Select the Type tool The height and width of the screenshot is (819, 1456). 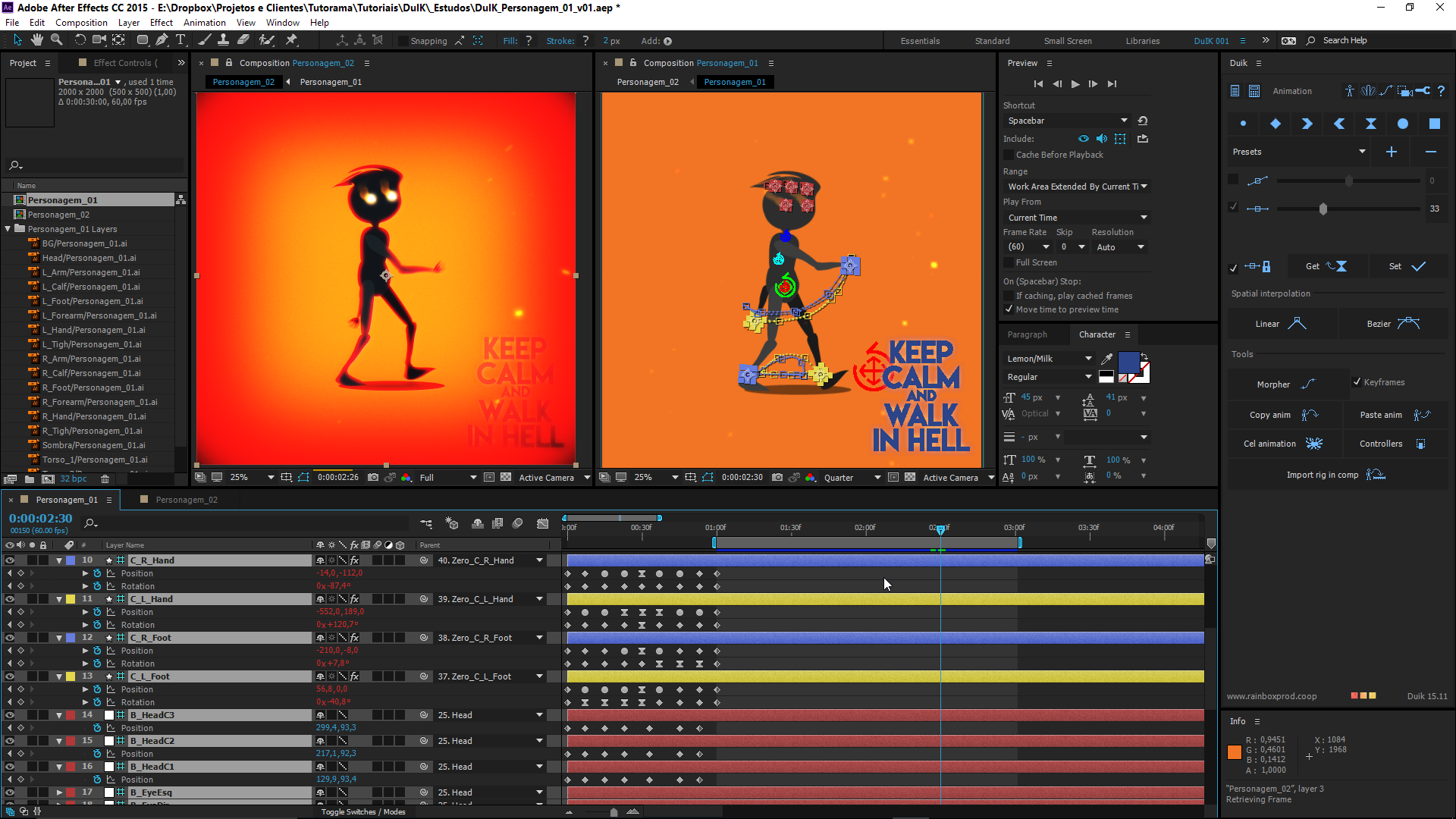tap(180, 40)
